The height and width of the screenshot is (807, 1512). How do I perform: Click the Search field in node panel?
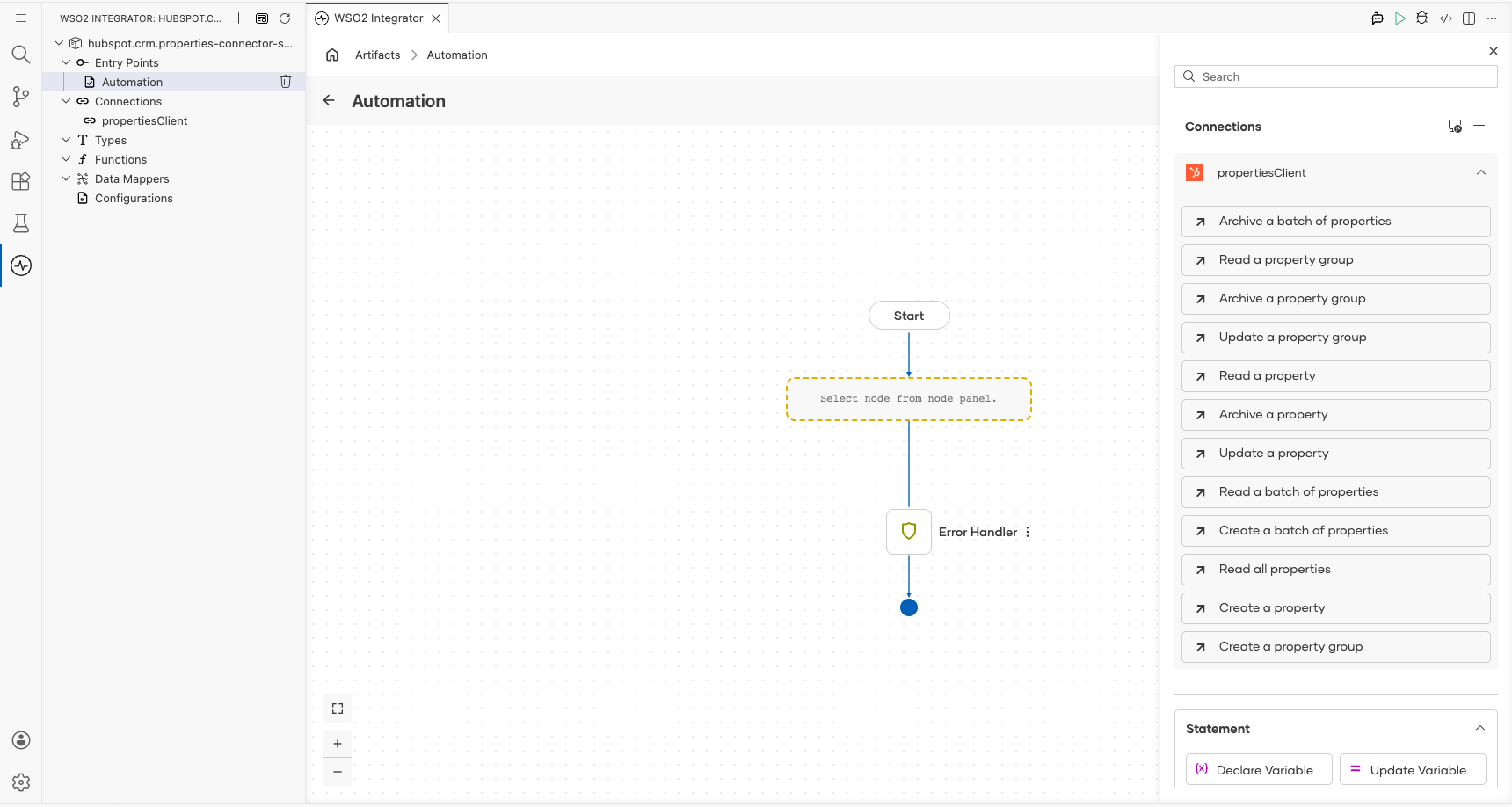(x=1336, y=76)
